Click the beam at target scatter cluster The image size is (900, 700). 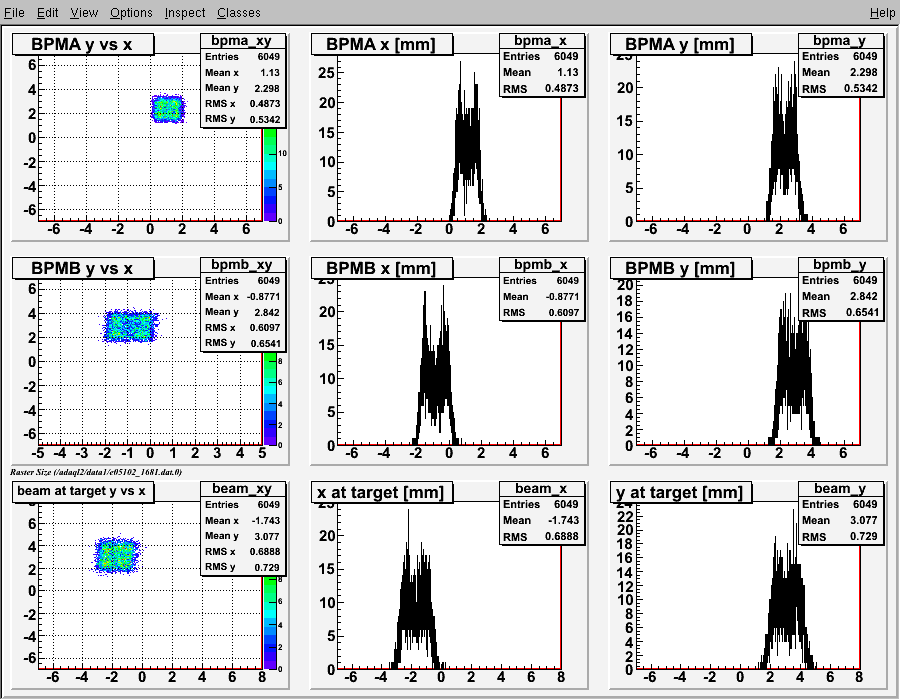(118, 555)
